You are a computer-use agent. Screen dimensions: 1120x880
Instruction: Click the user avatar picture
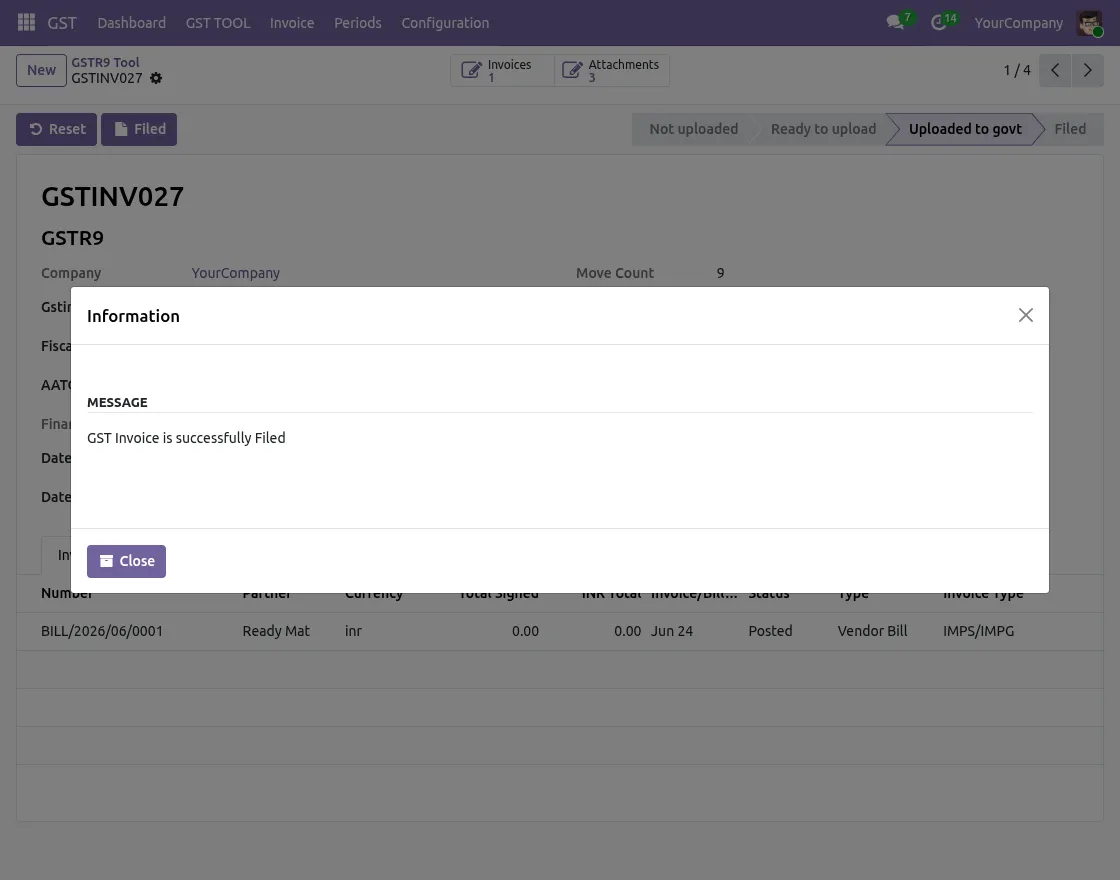click(x=1089, y=23)
